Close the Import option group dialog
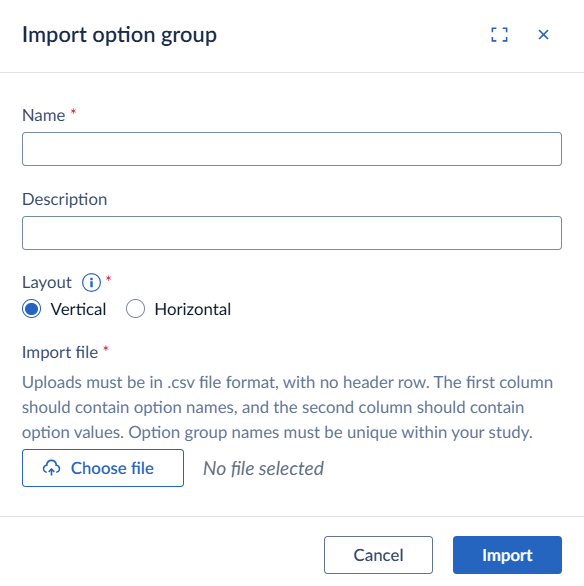The width and height of the screenshot is (584, 586). 543,35
